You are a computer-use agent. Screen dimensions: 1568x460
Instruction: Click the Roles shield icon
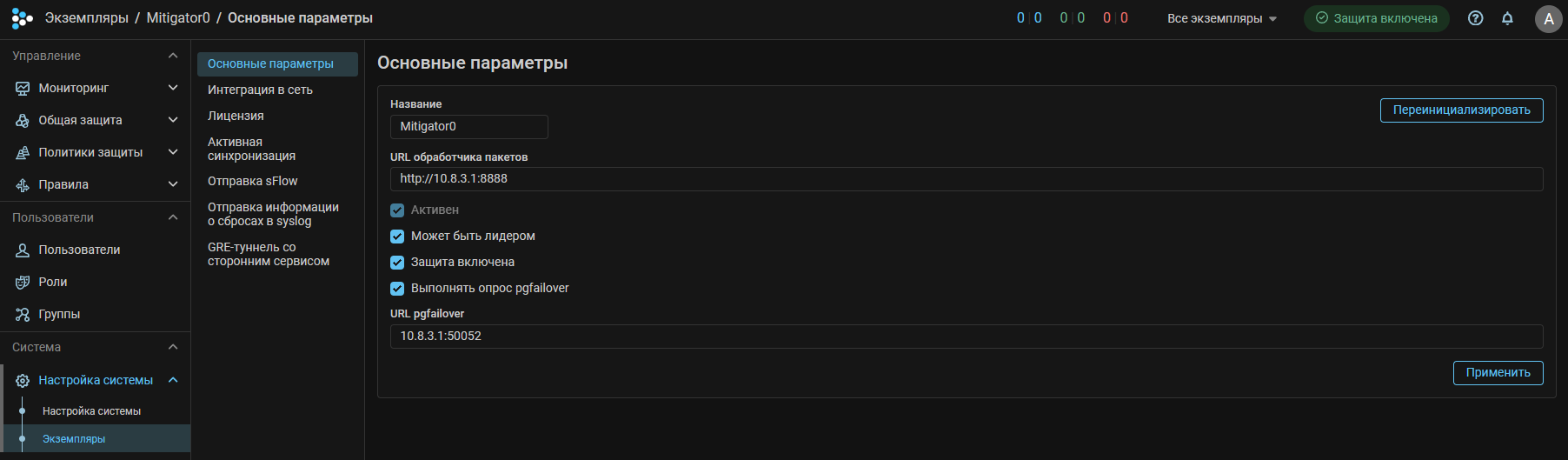[x=23, y=282]
